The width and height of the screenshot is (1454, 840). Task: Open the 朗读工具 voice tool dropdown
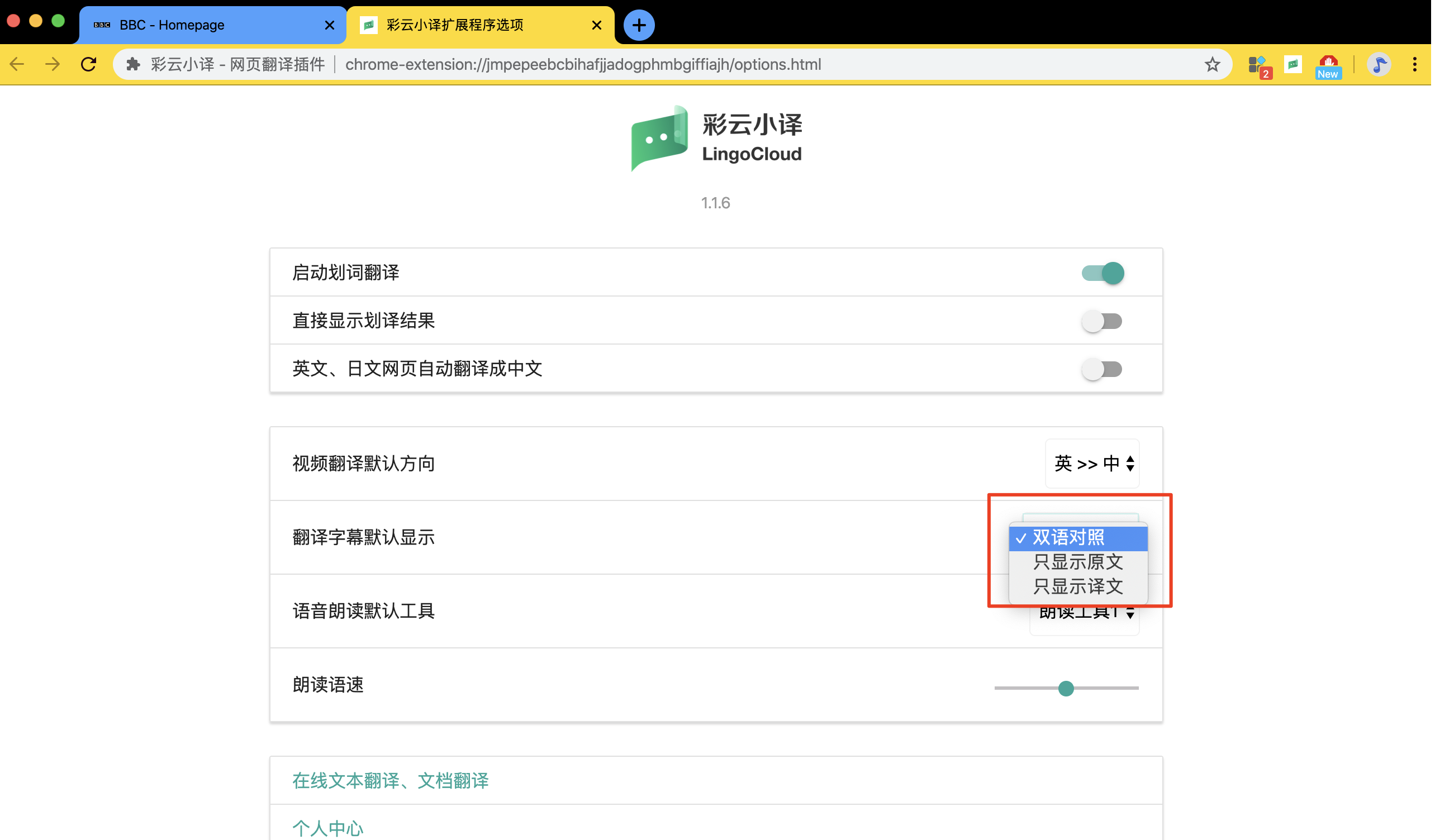tap(1085, 612)
